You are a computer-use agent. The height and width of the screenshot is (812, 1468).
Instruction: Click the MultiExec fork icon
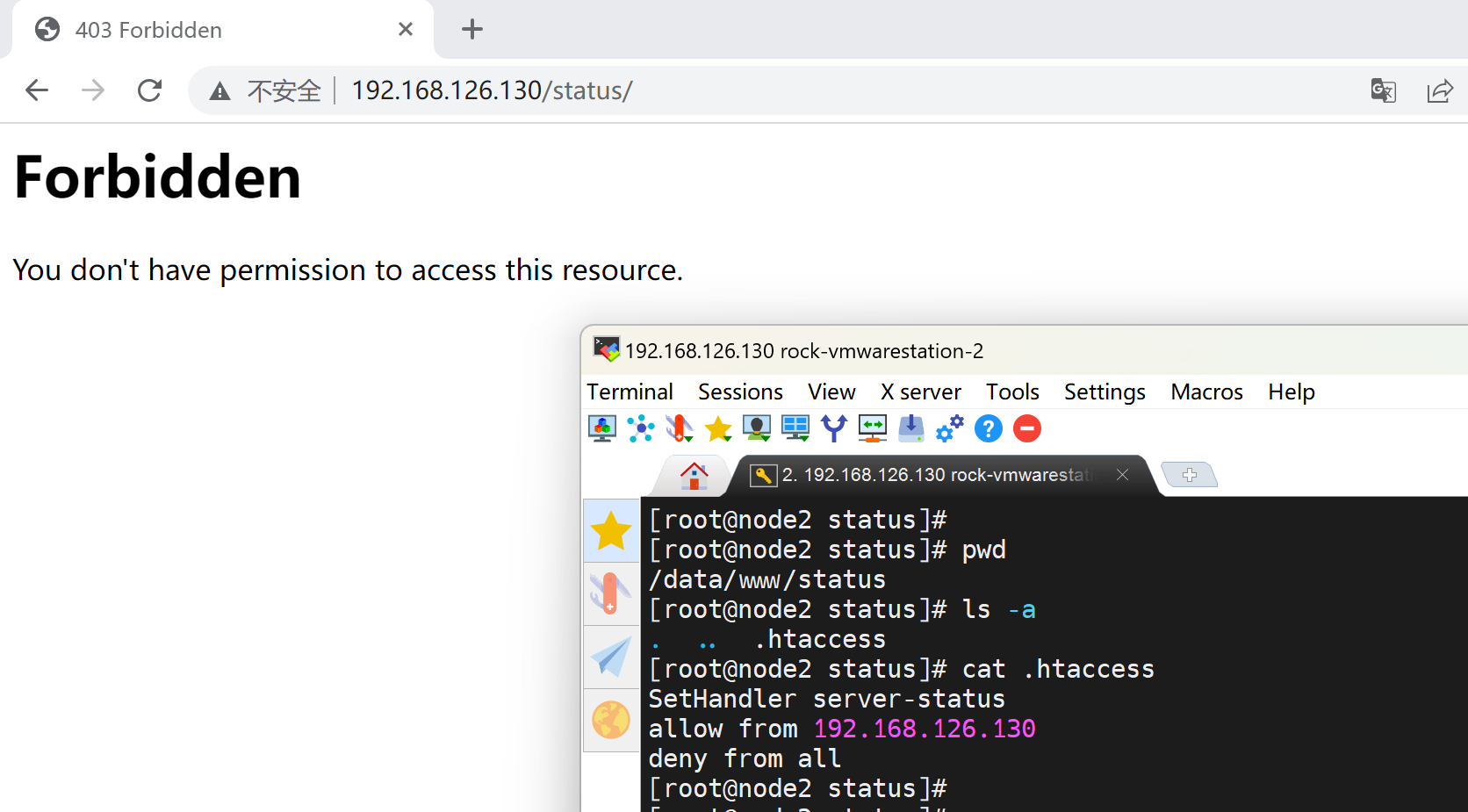click(x=833, y=428)
